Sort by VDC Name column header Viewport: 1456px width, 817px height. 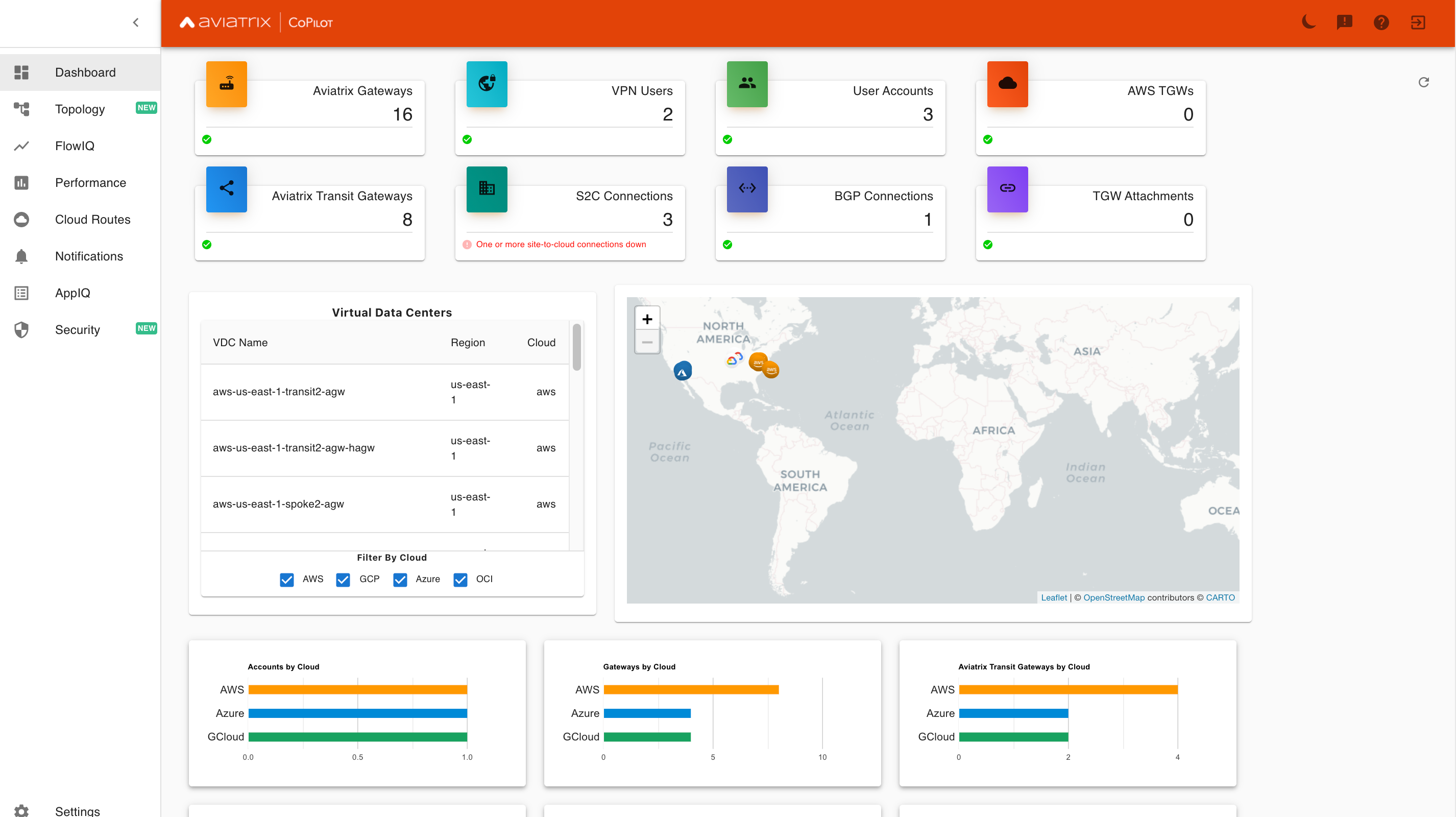tap(240, 343)
